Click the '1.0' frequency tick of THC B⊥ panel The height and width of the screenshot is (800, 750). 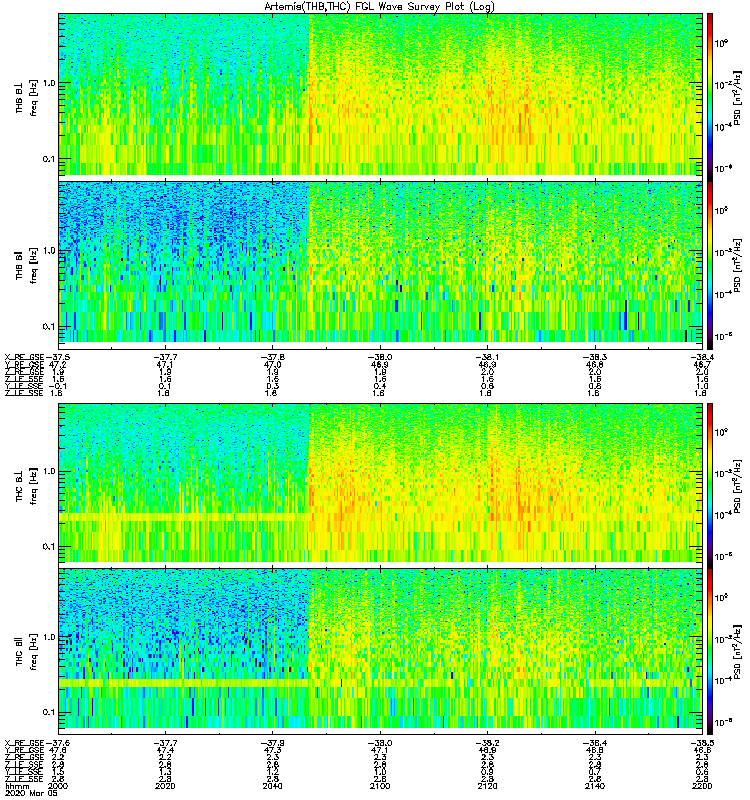point(48,471)
